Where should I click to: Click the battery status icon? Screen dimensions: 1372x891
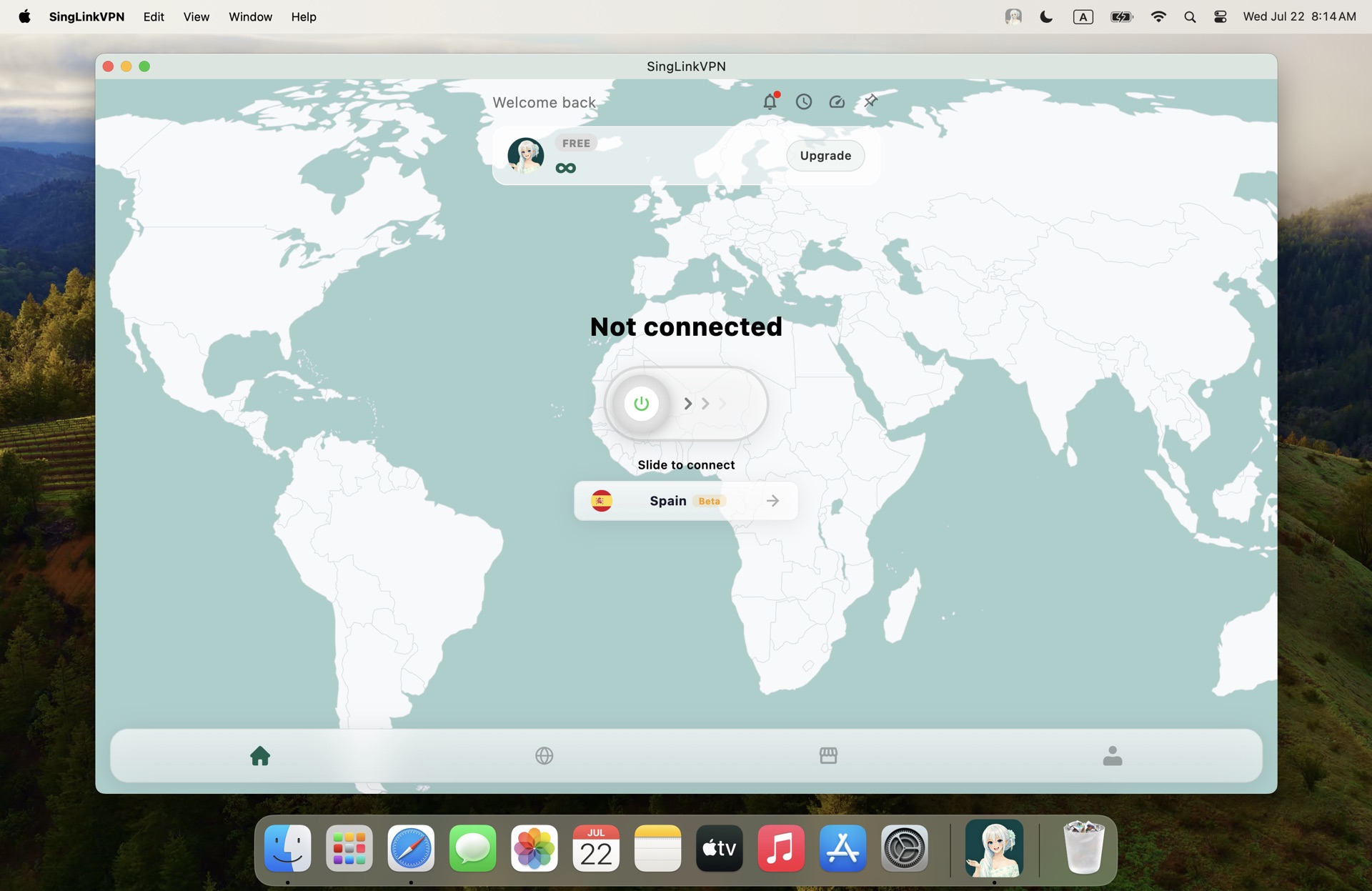point(1122,16)
